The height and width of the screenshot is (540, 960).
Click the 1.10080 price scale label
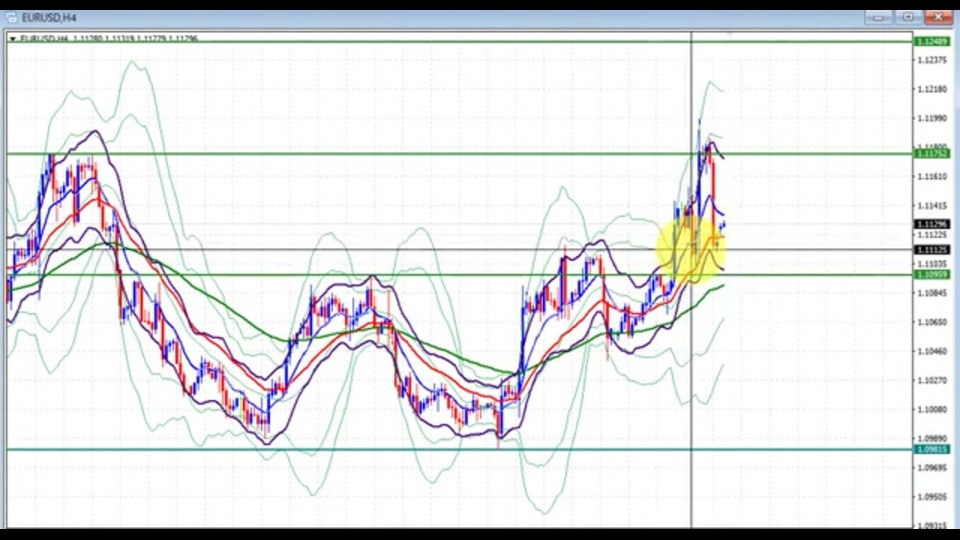(x=932, y=410)
